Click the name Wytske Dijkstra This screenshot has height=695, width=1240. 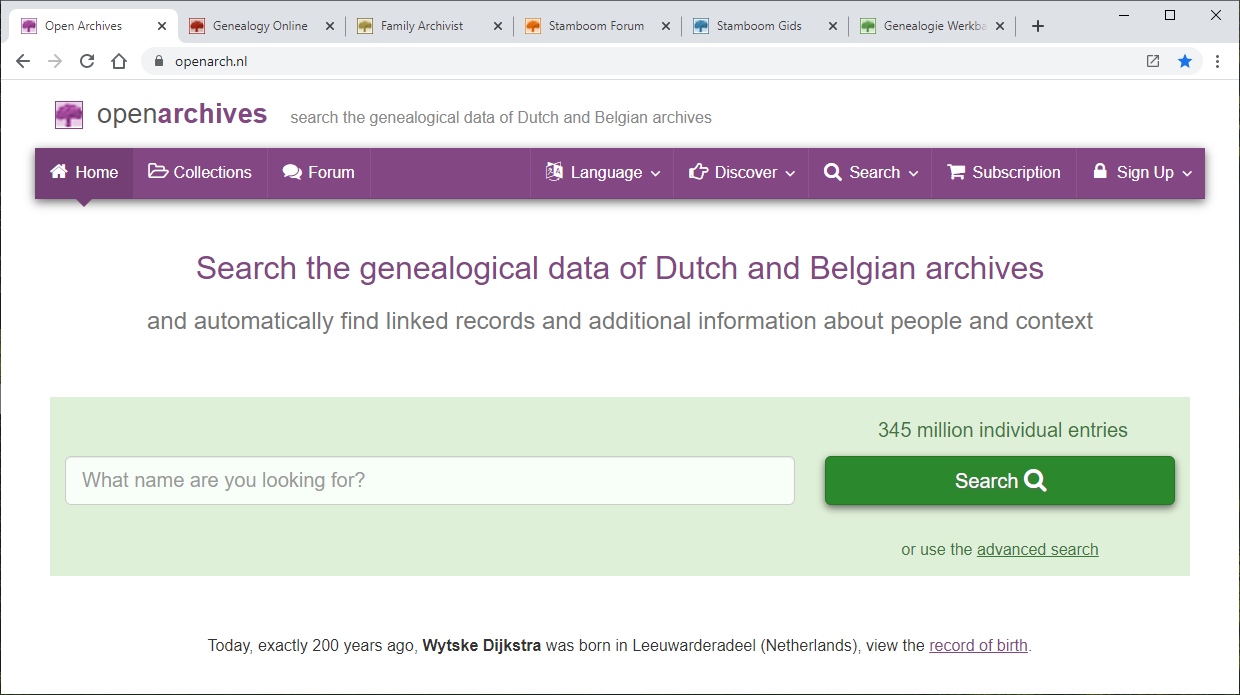tap(482, 645)
